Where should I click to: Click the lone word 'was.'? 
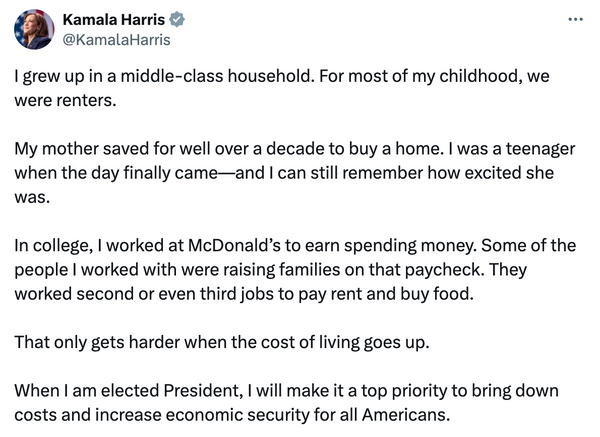click(x=32, y=198)
